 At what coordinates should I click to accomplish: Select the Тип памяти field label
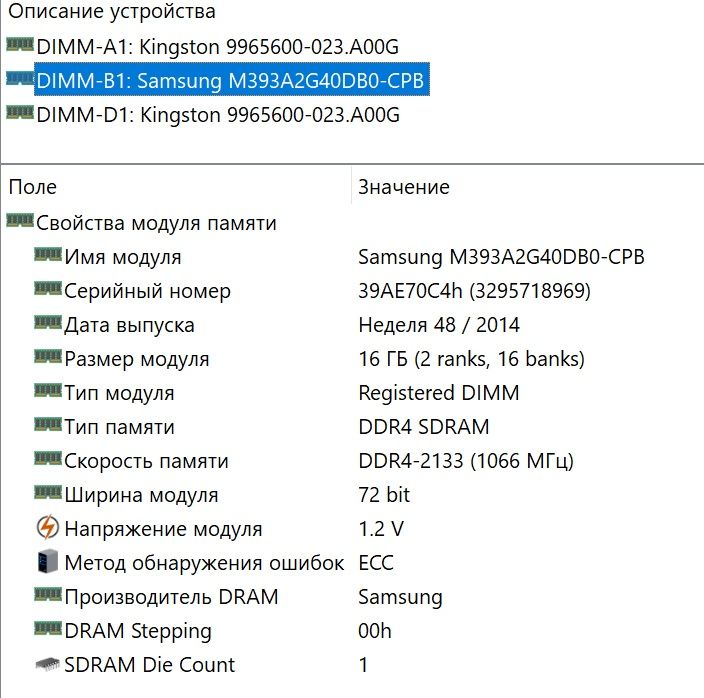tap(119, 427)
